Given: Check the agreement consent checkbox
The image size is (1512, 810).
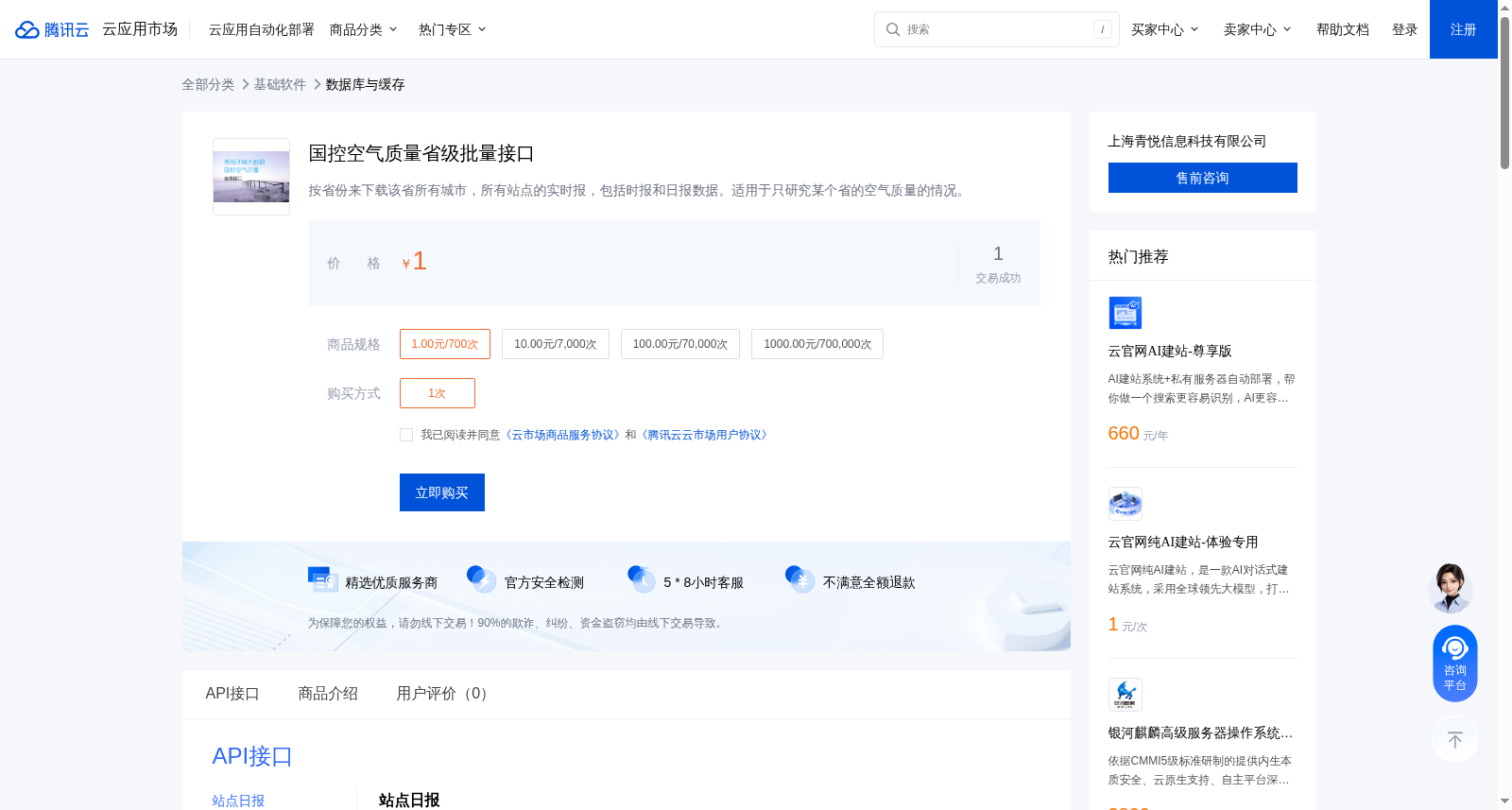Looking at the screenshot, I should tap(406, 435).
